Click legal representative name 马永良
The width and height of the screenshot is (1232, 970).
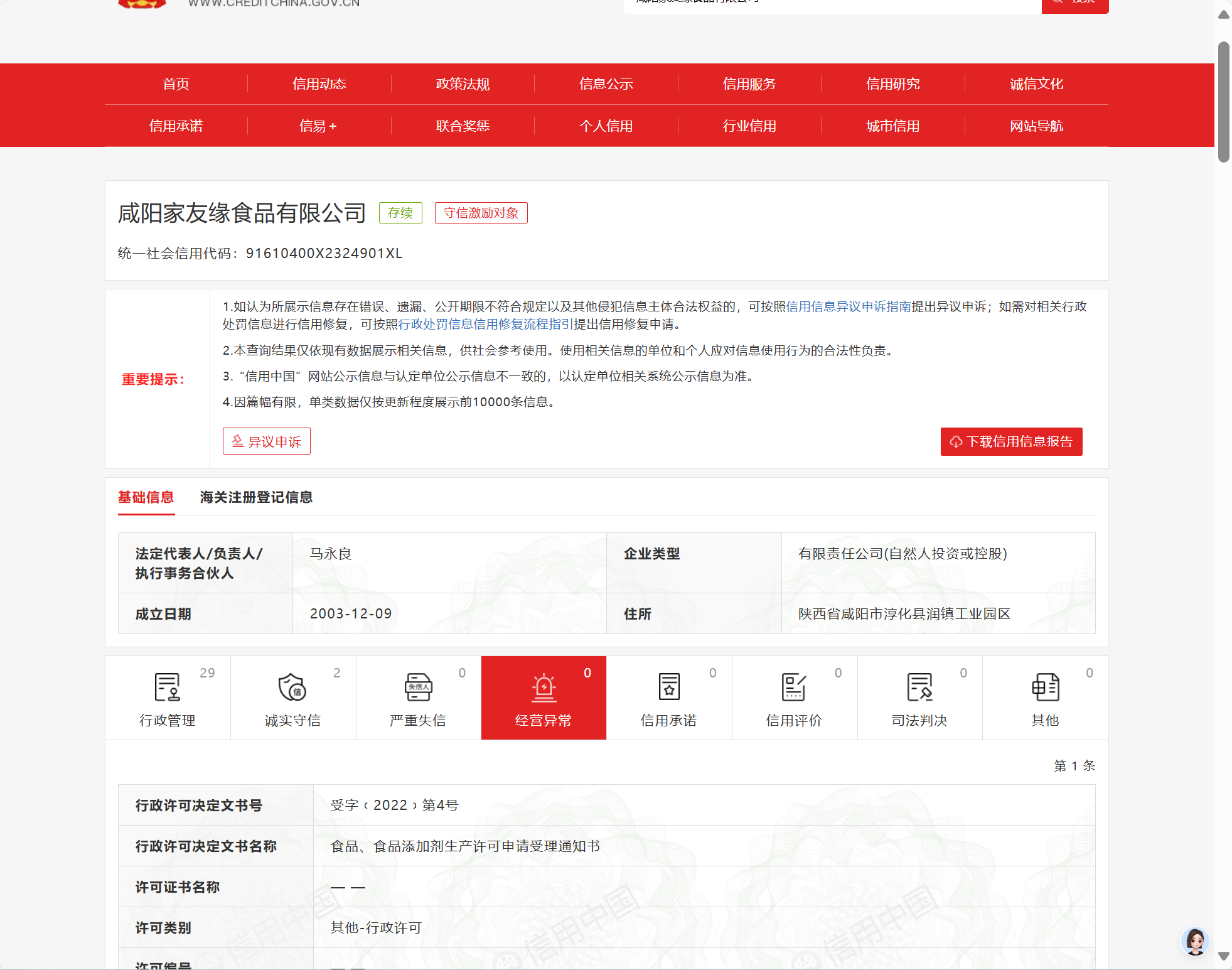(x=331, y=554)
